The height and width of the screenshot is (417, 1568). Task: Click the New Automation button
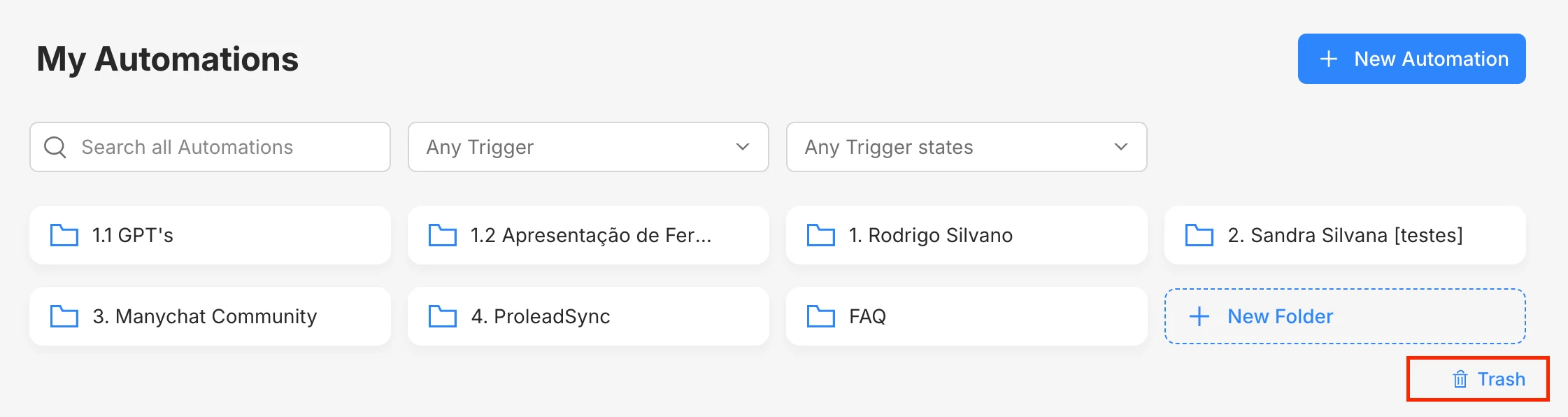[1411, 59]
